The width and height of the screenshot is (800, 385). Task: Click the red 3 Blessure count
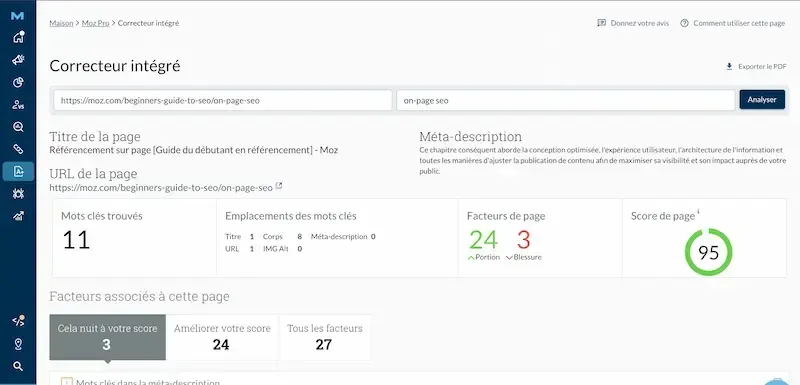pyautogui.click(x=523, y=240)
